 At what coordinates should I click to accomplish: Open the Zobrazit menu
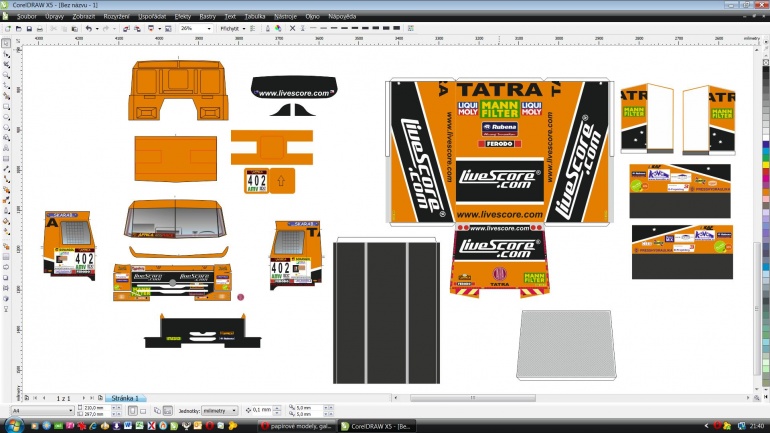click(83, 17)
